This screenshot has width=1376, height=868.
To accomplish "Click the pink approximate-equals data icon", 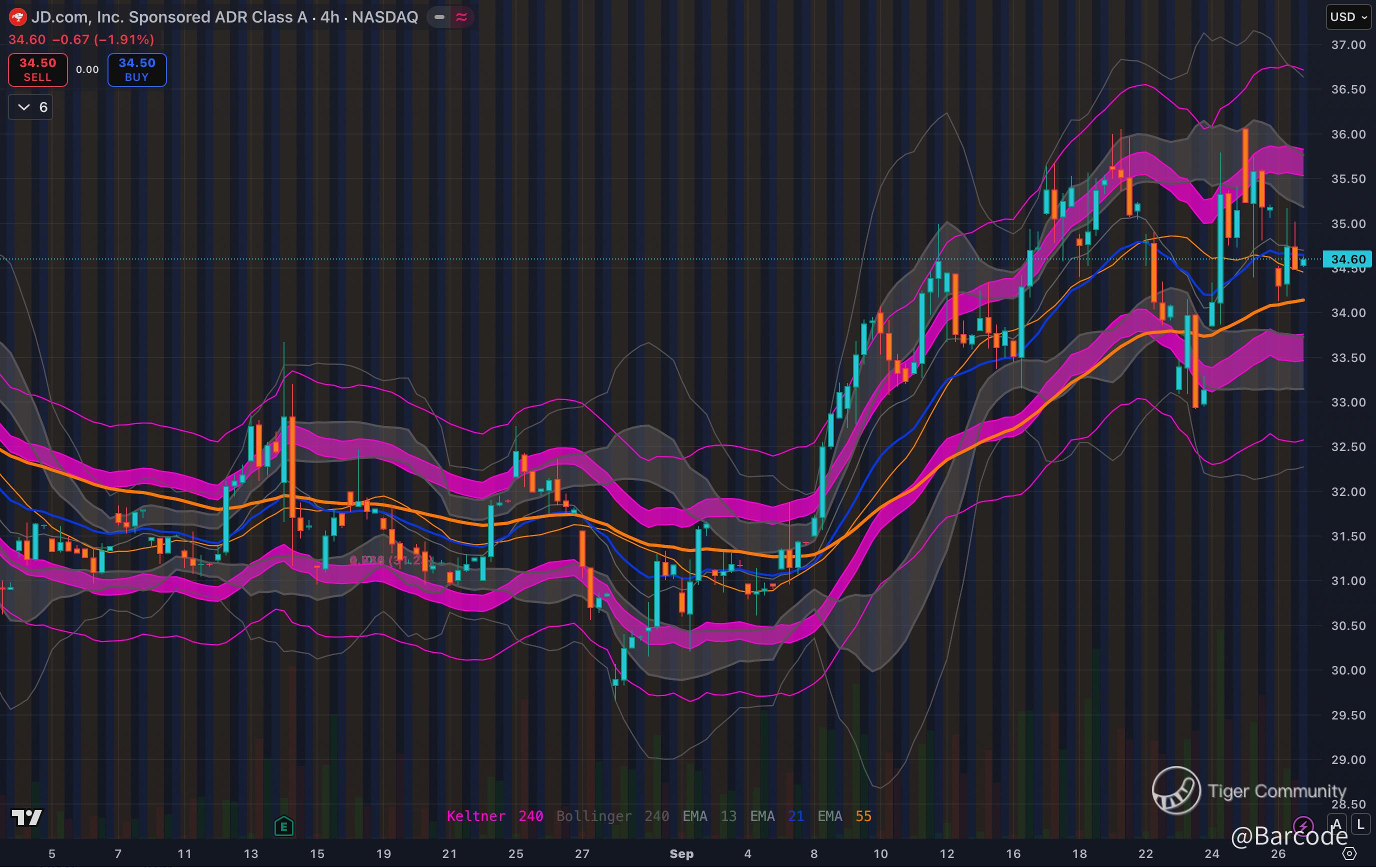I will pyautogui.click(x=461, y=17).
